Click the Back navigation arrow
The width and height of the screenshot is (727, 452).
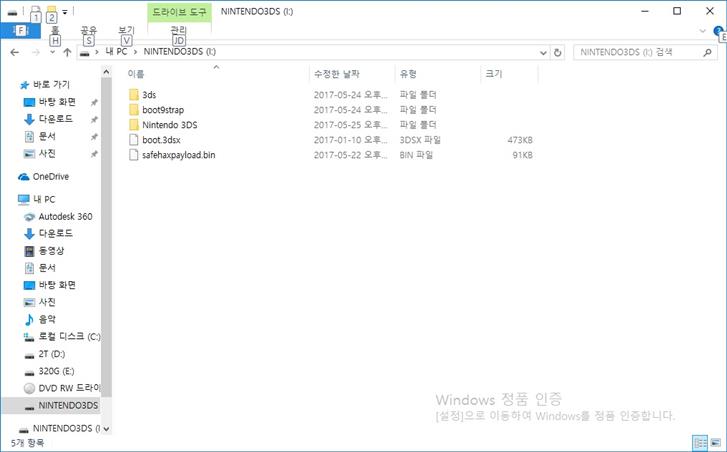coord(15,52)
